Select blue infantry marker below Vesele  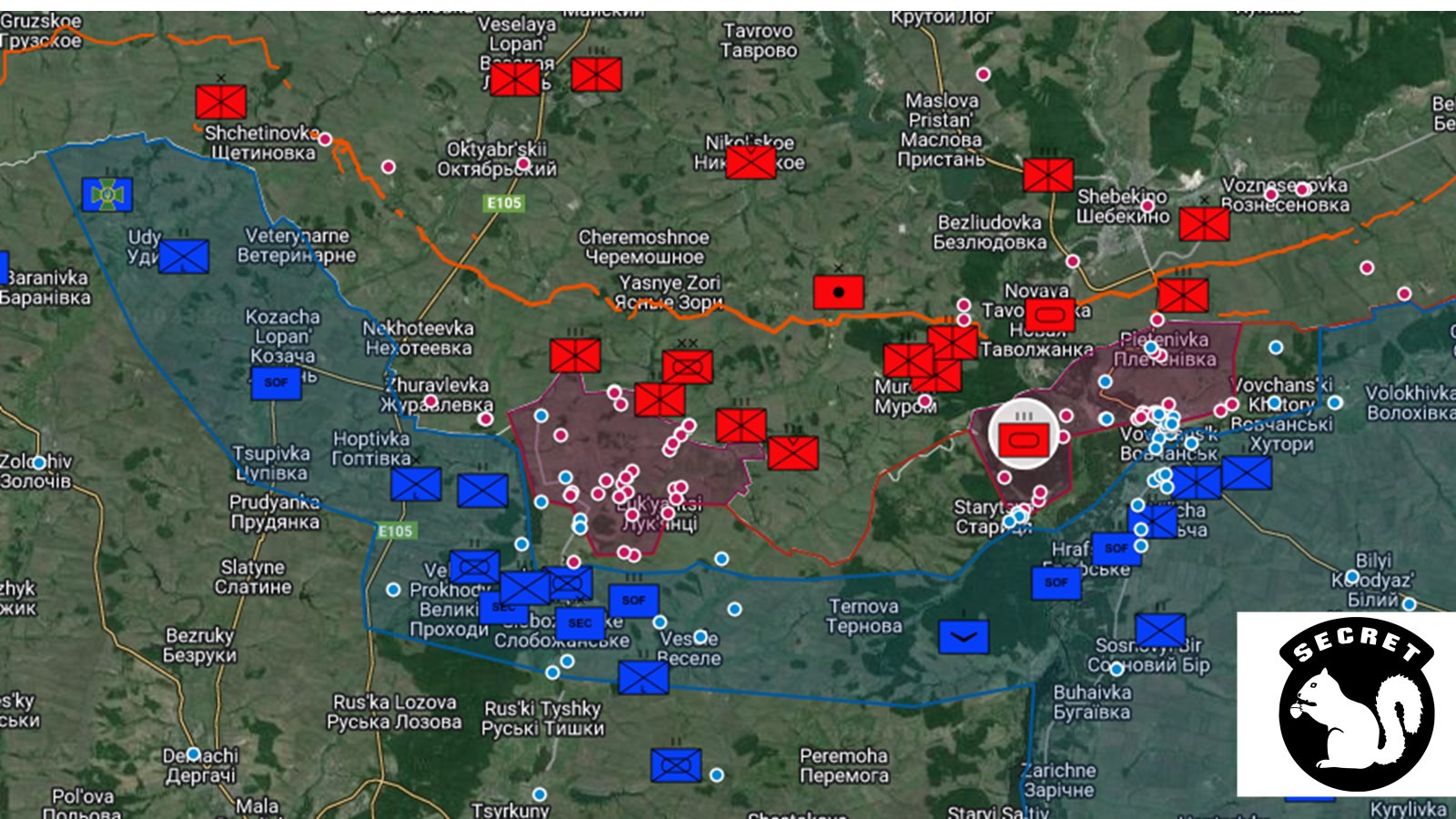[643, 677]
